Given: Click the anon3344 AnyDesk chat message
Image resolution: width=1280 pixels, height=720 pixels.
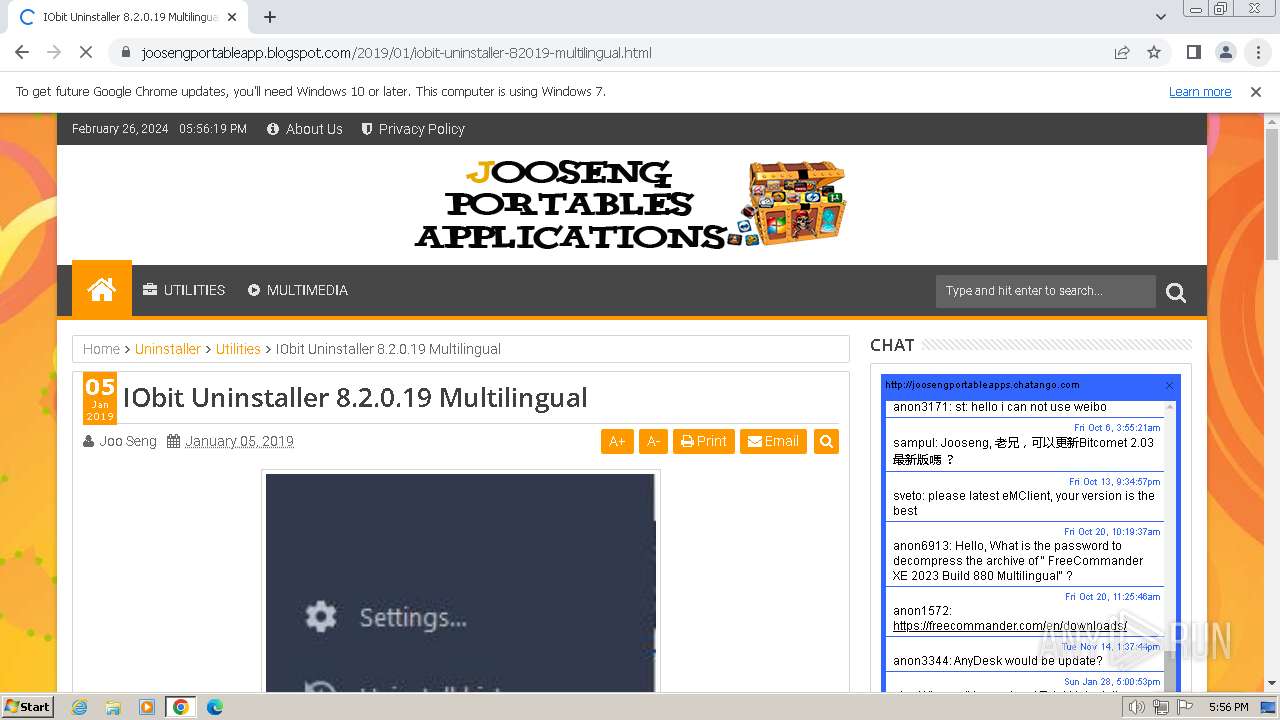Looking at the screenshot, I should (x=998, y=661).
